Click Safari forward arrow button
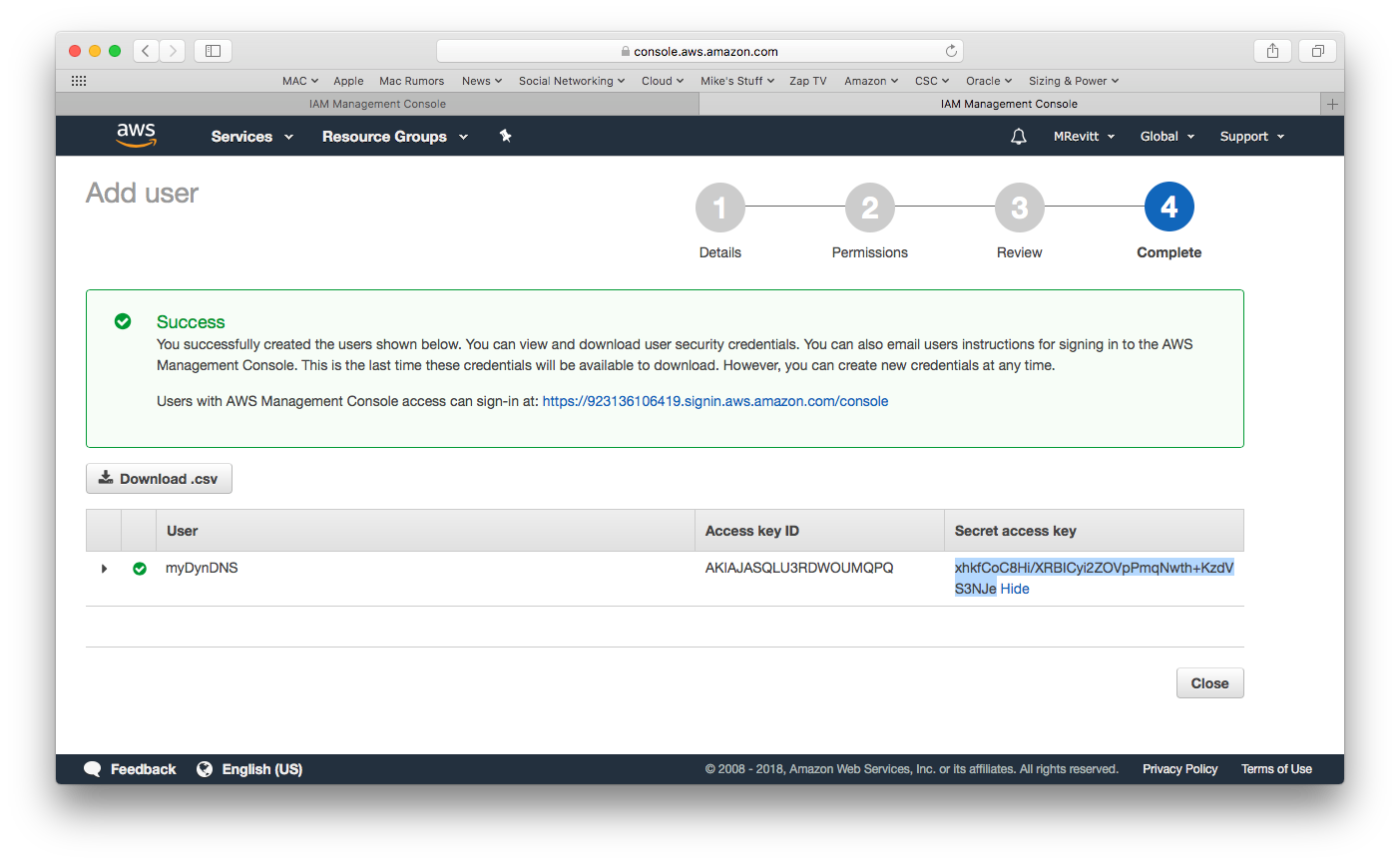1400x864 pixels. coord(173,51)
